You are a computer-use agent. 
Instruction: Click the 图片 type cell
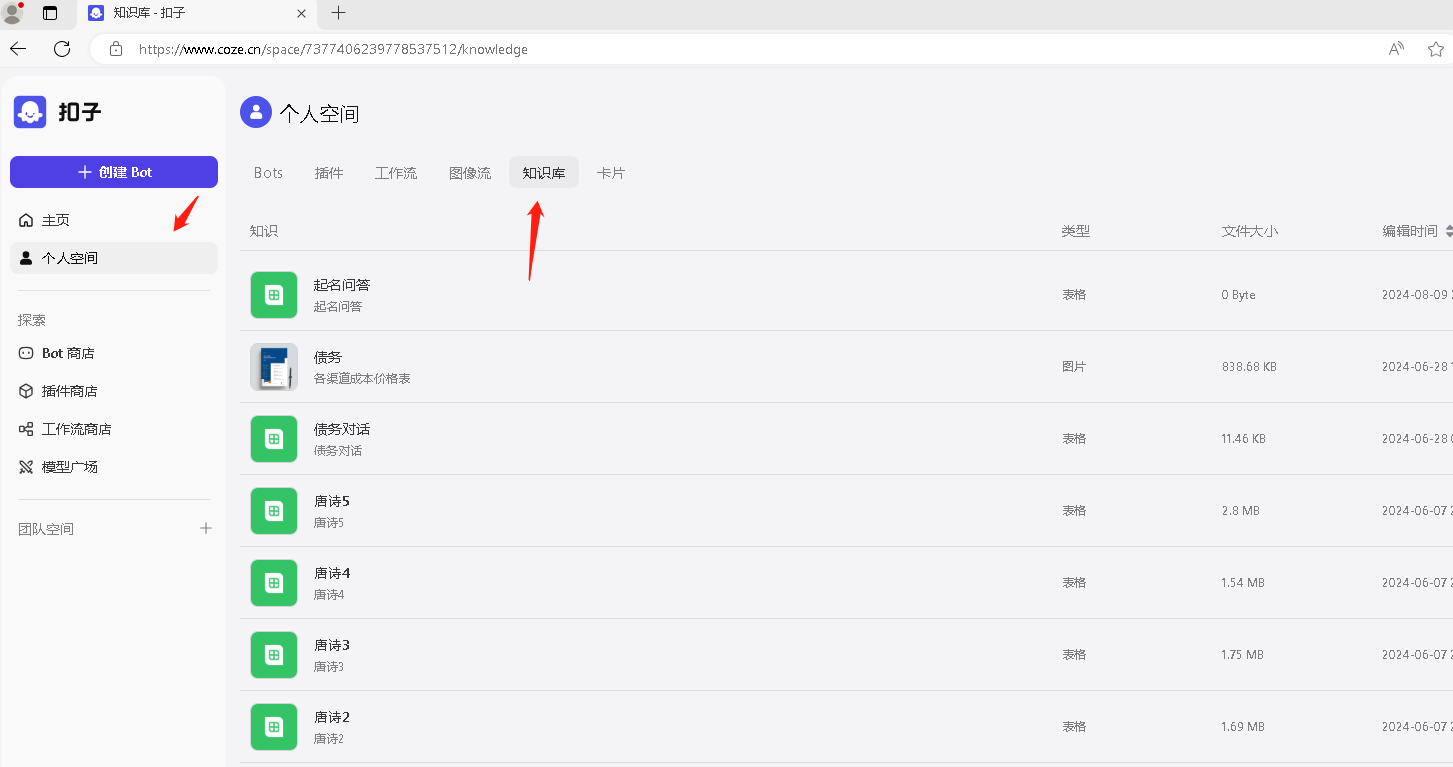click(1074, 367)
